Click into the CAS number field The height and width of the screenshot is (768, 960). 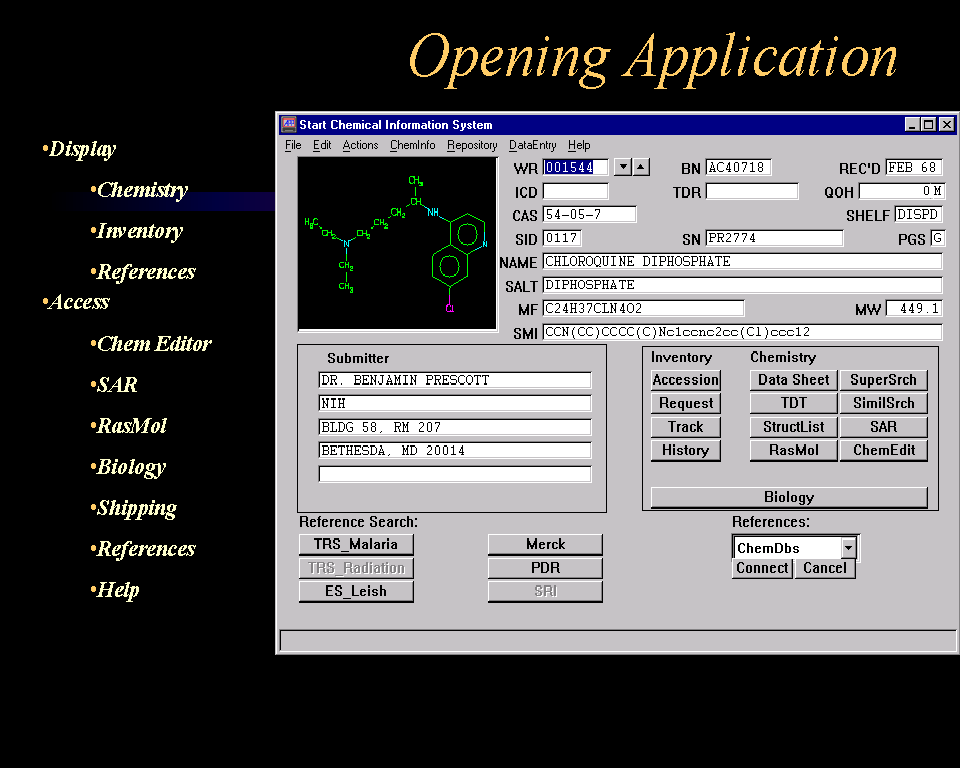tap(589, 215)
